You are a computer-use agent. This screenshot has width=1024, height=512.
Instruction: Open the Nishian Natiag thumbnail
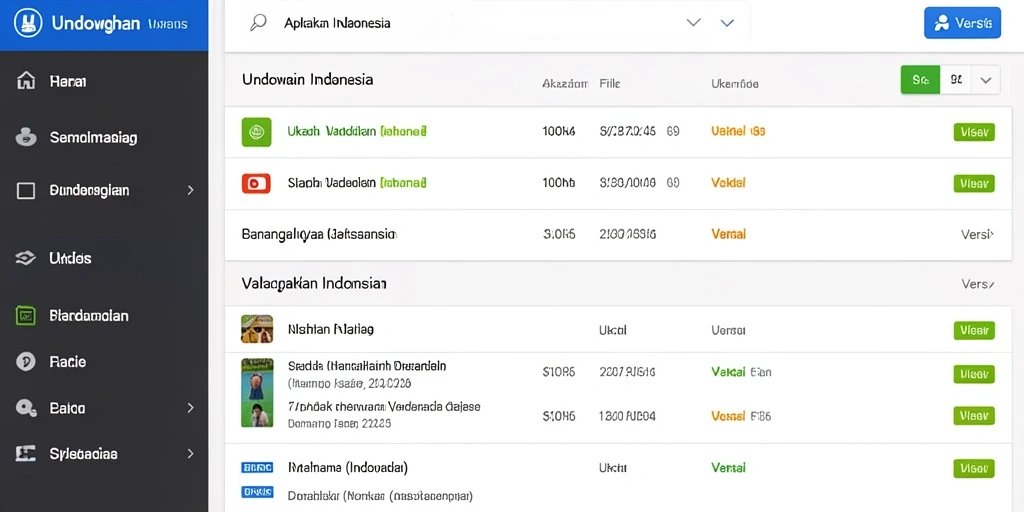[x=257, y=329]
